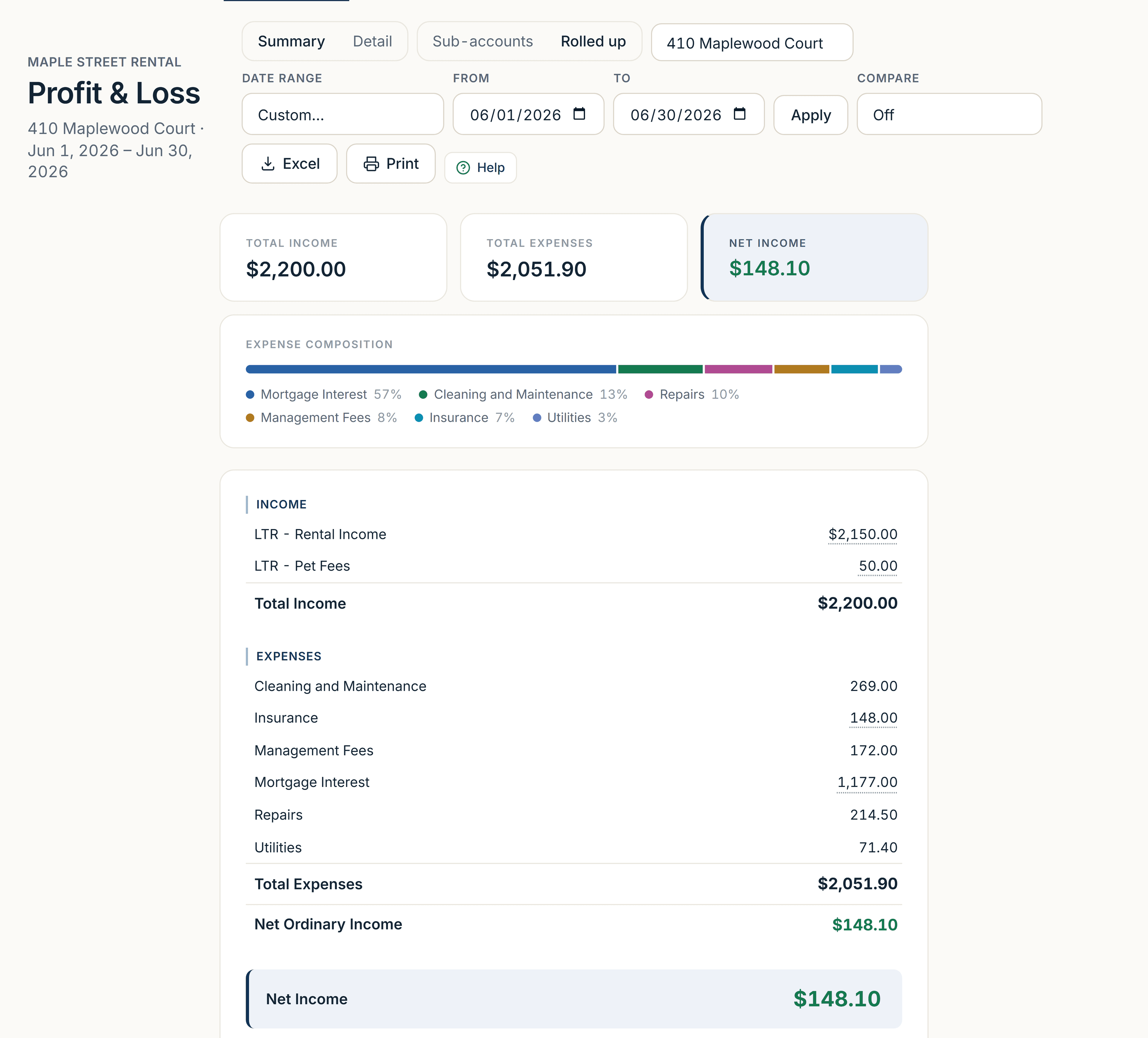1148x1038 pixels.
Task: Click the Total Expenses summary card
Action: point(573,257)
